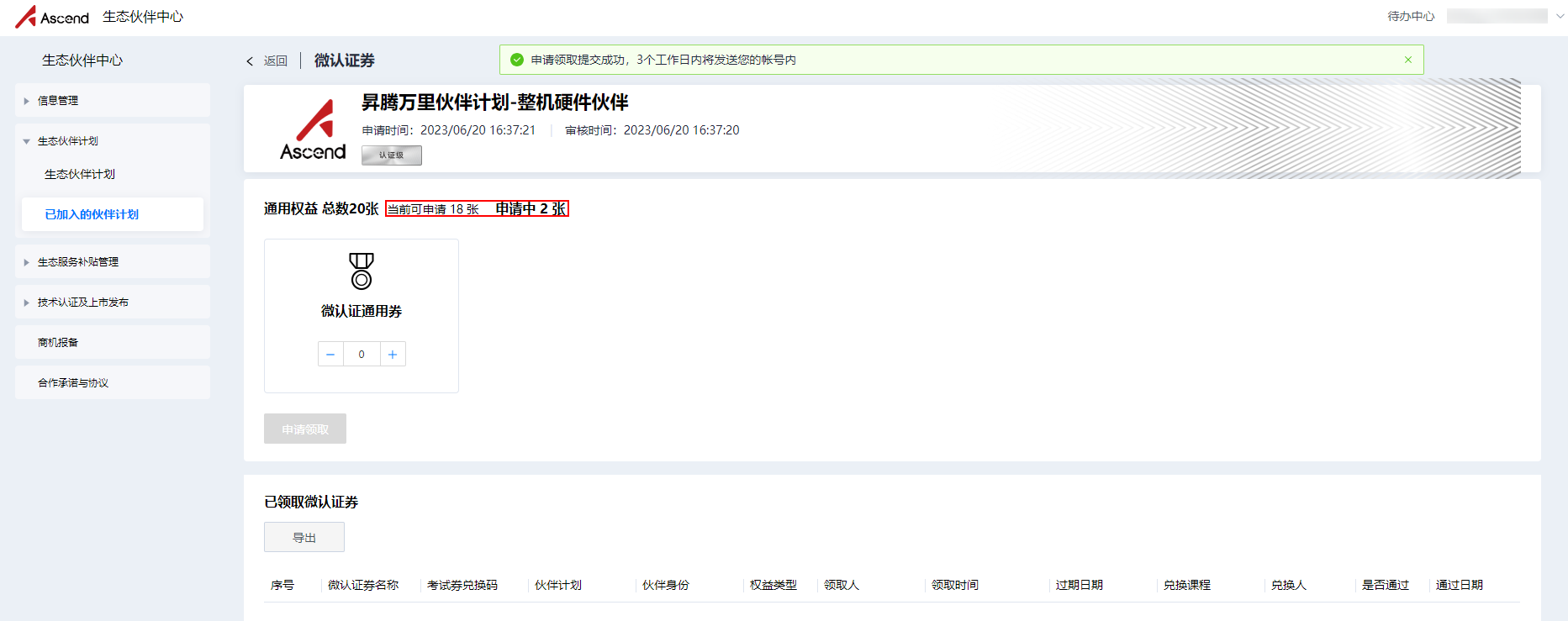The width and height of the screenshot is (1568, 621).
Task: Open 待办中心 in the top header
Action: (1411, 16)
